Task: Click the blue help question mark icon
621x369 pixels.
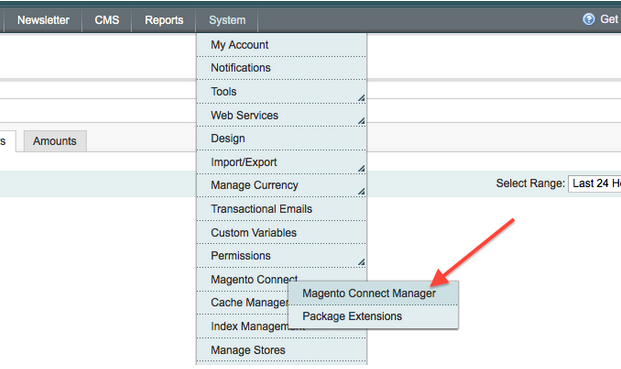Action: pos(589,19)
